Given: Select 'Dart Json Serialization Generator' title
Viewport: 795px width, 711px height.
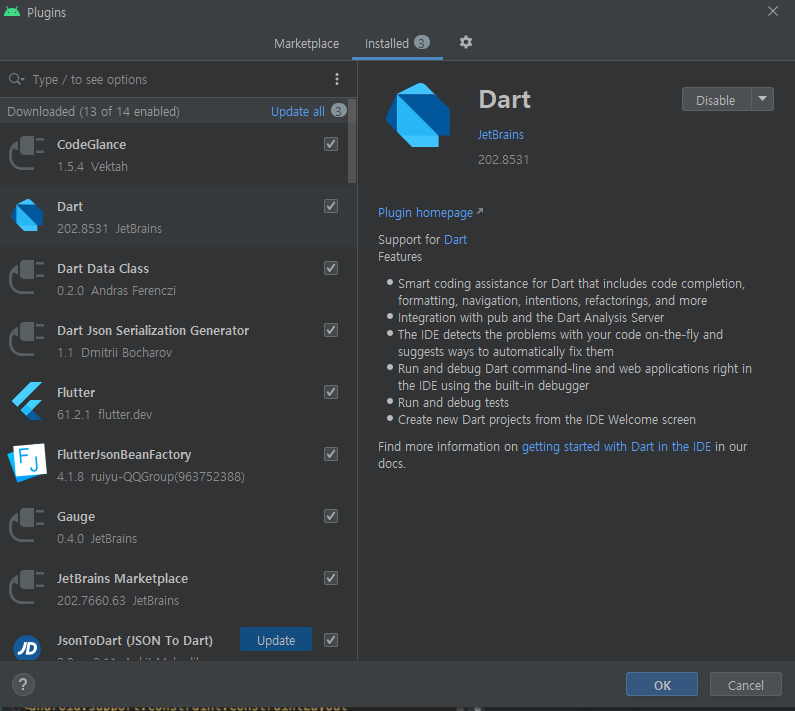Looking at the screenshot, I should click(153, 331).
